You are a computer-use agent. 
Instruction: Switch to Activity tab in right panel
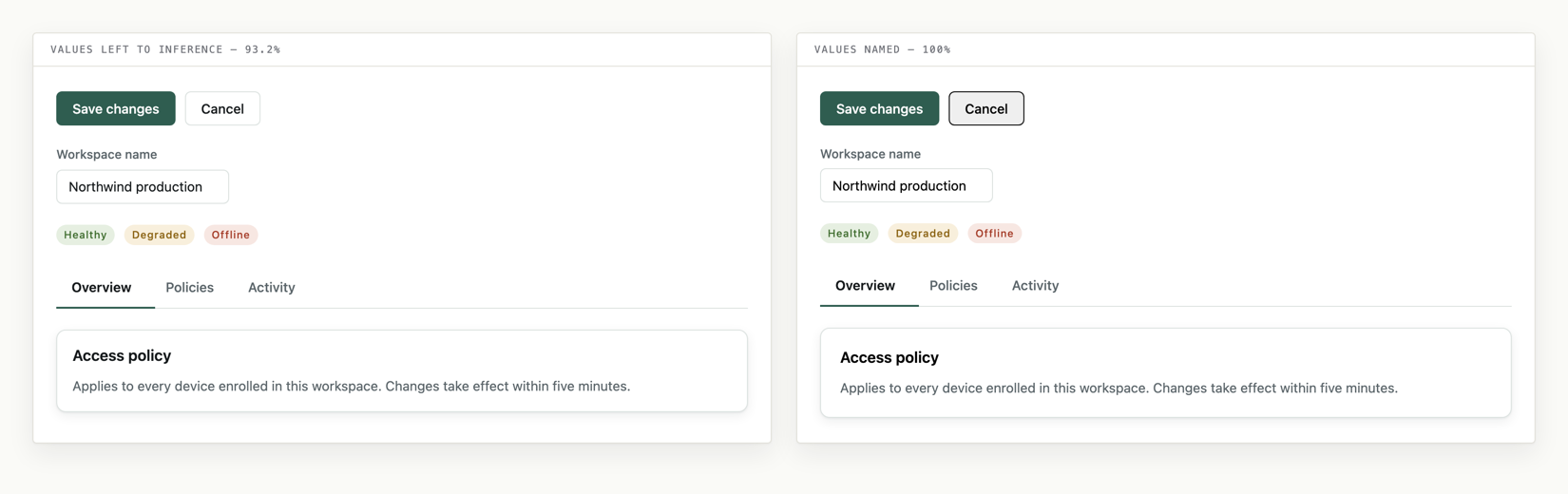click(x=1036, y=285)
